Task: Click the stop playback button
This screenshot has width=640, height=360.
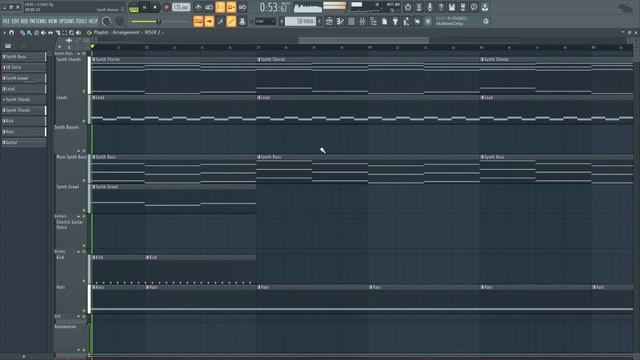Action: click(x=155, y=7)
